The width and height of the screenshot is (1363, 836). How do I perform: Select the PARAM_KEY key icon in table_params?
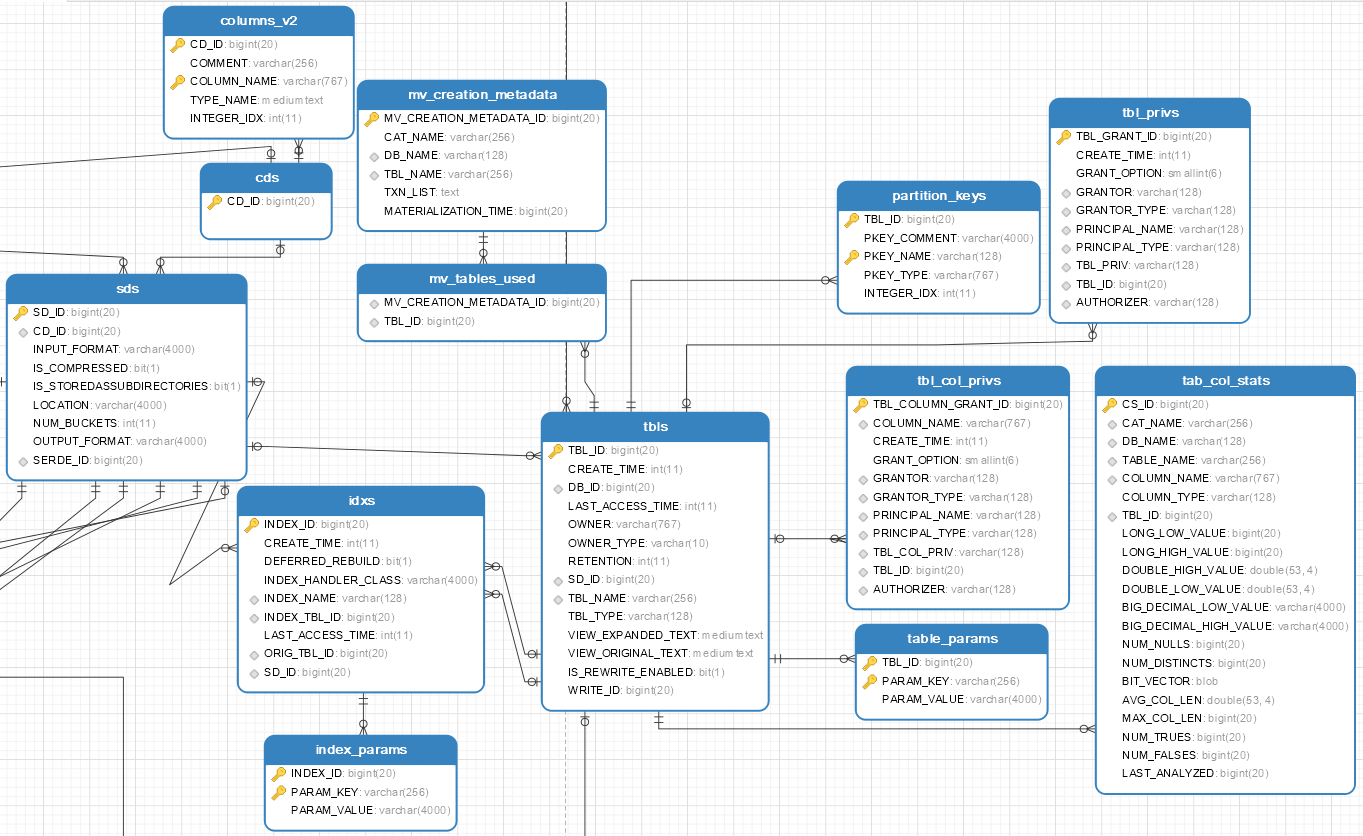coord(870,680)
